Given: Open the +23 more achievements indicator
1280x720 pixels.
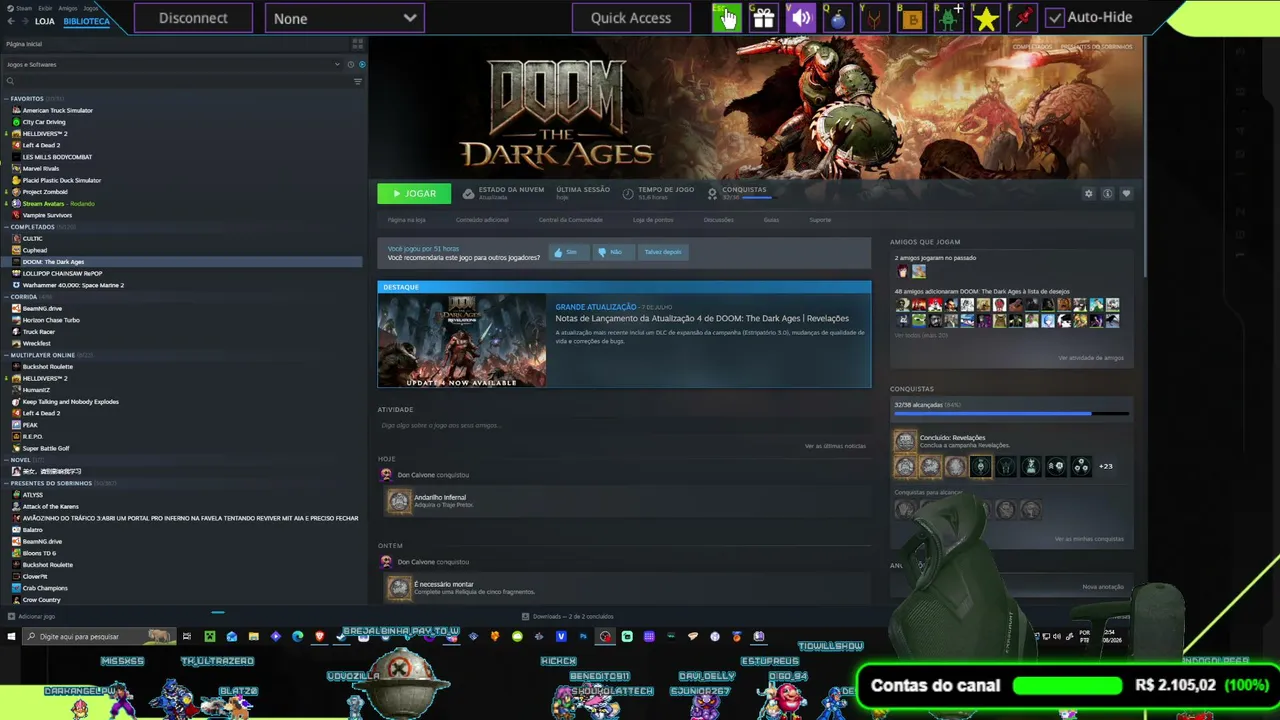Looking at the screenshot, I should [1106, 466].
